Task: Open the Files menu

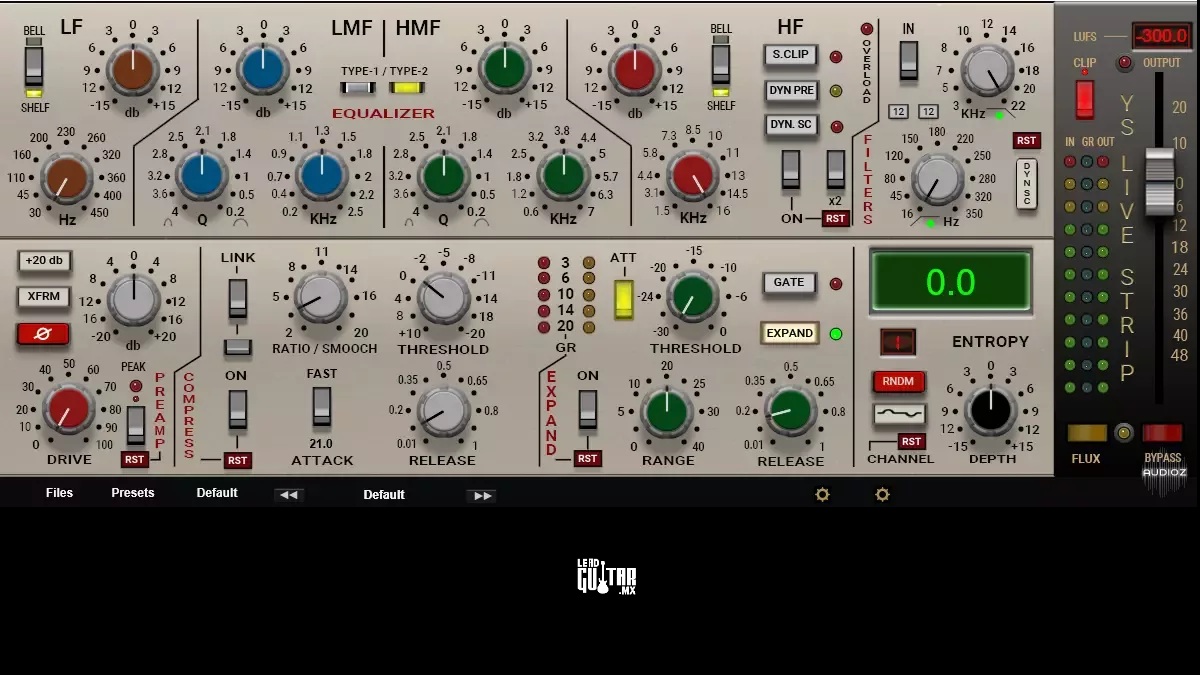Action: [x=59, y=493]
